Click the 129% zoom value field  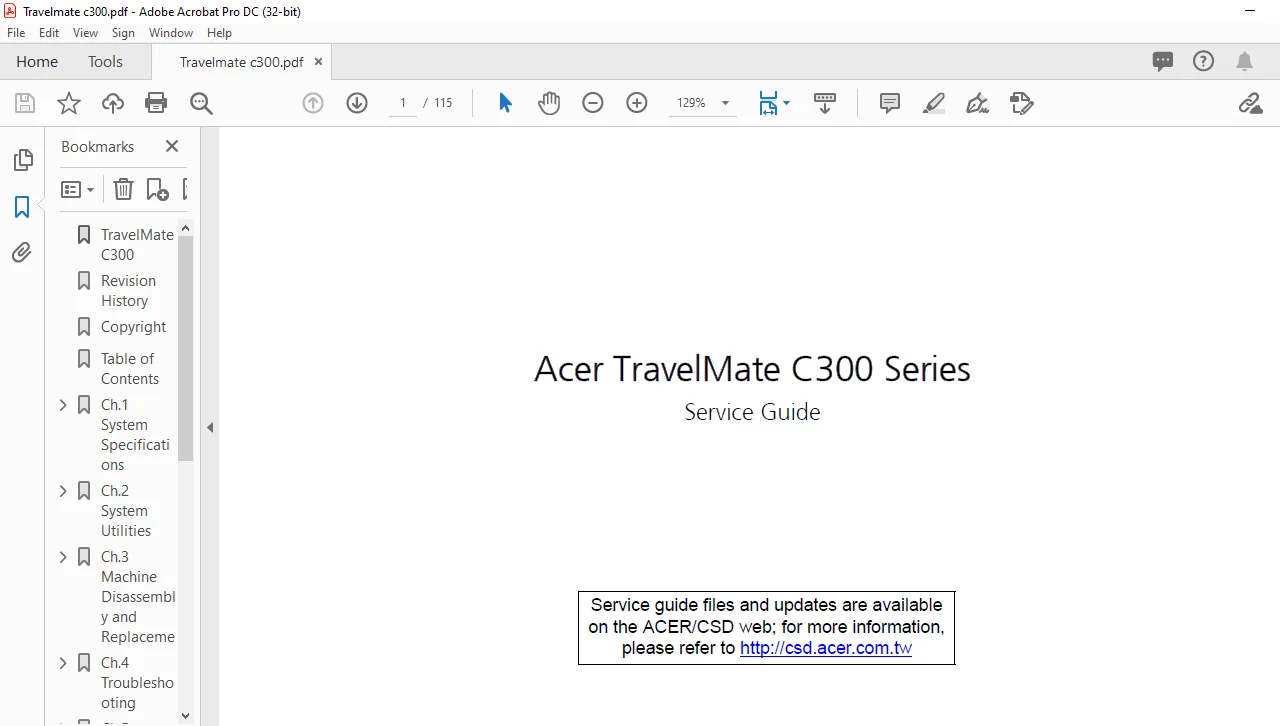pos(691,103)
